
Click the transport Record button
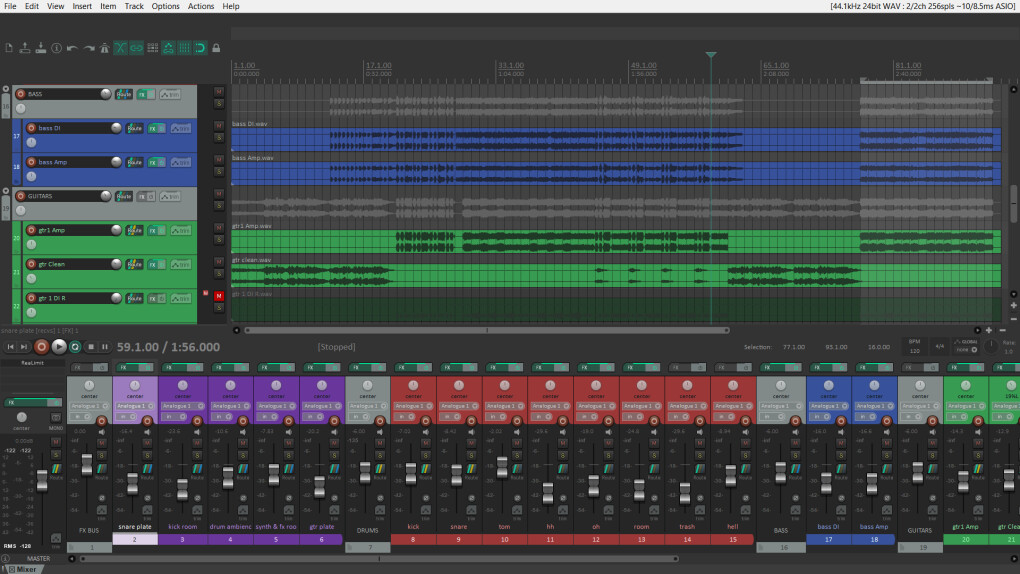[x=41, y=347]
